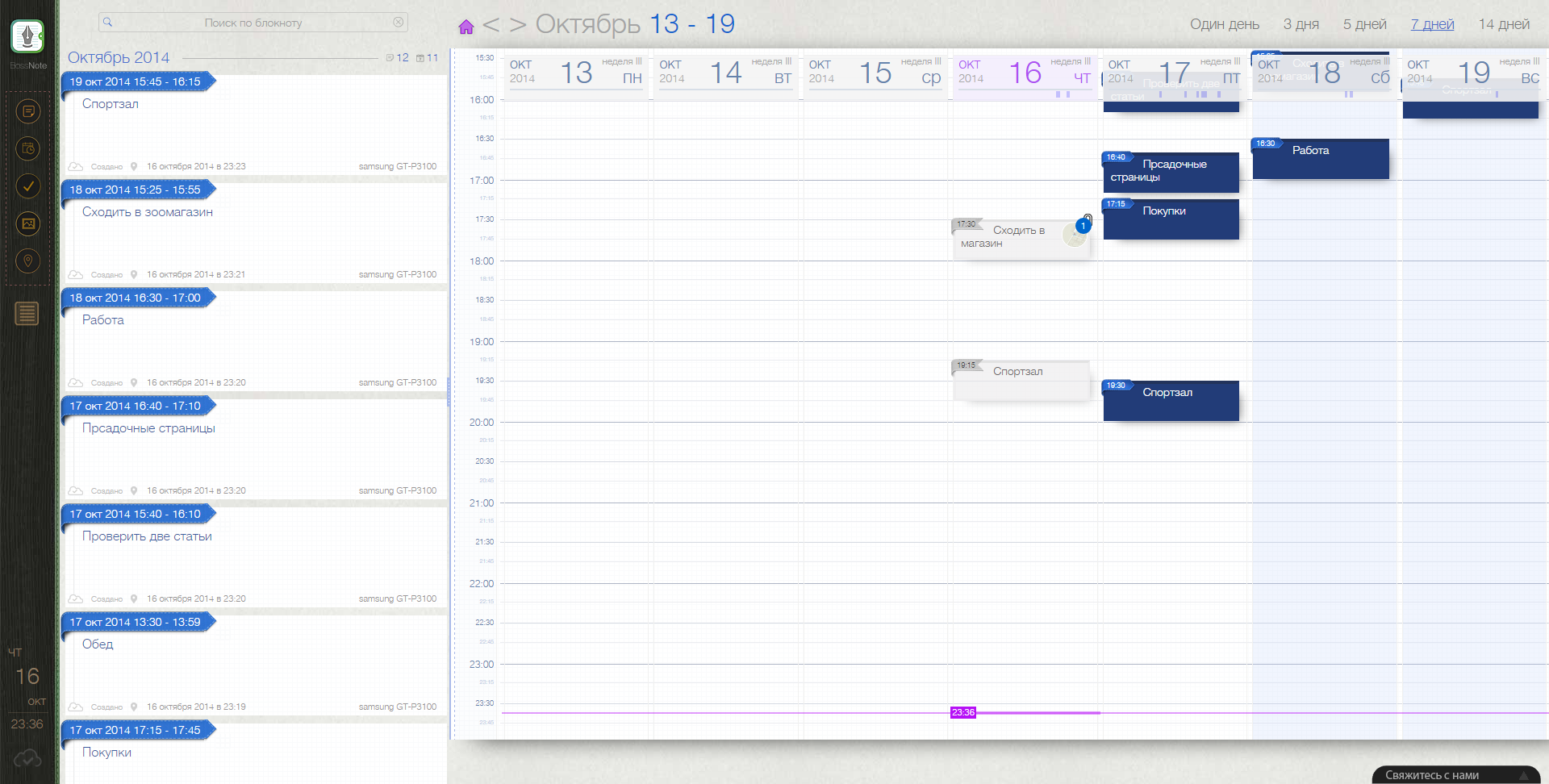Click location pin on Прсадочные страницы note

[134, 490]
